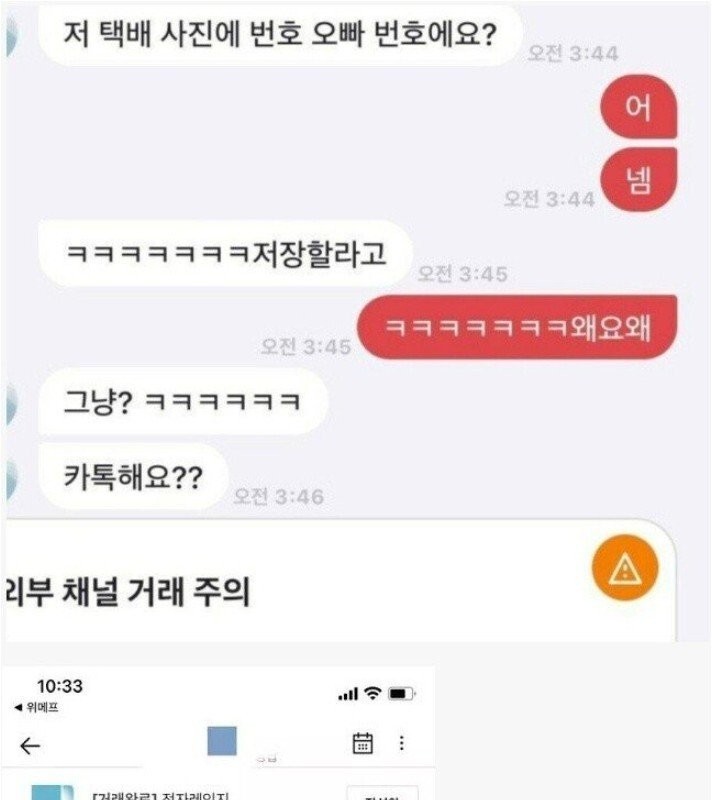
Task: Tap the 택배 사진에 번호 question message
Action: (x=280, y=34)
